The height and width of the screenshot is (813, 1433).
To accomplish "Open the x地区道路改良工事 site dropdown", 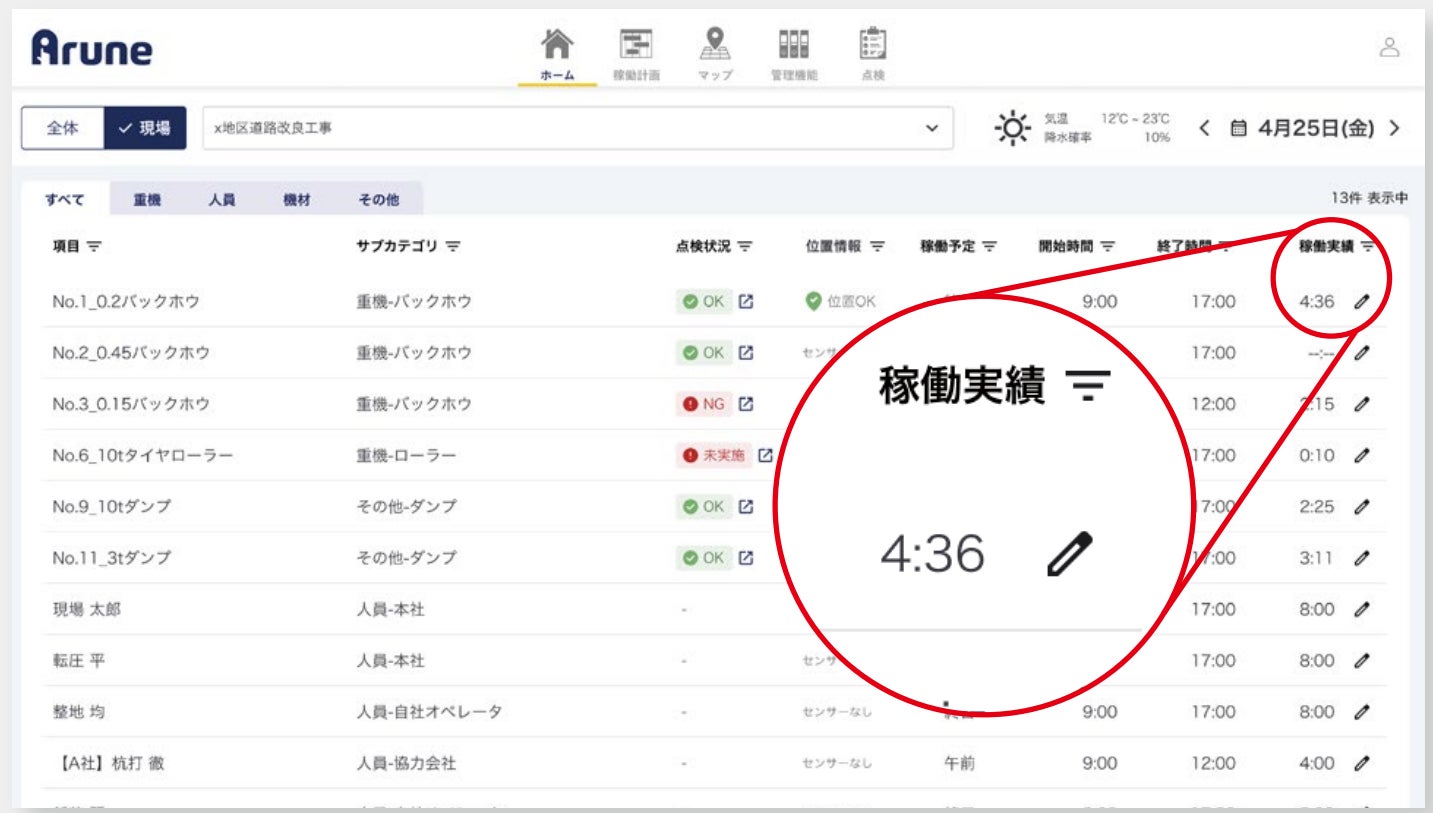I will (578, 129).
